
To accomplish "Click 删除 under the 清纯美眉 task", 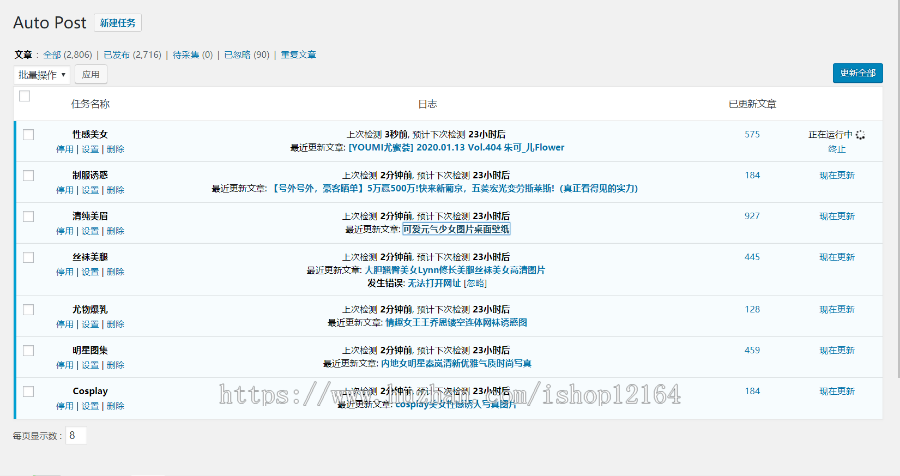I will pyautogui.click(x=115, y=231).
